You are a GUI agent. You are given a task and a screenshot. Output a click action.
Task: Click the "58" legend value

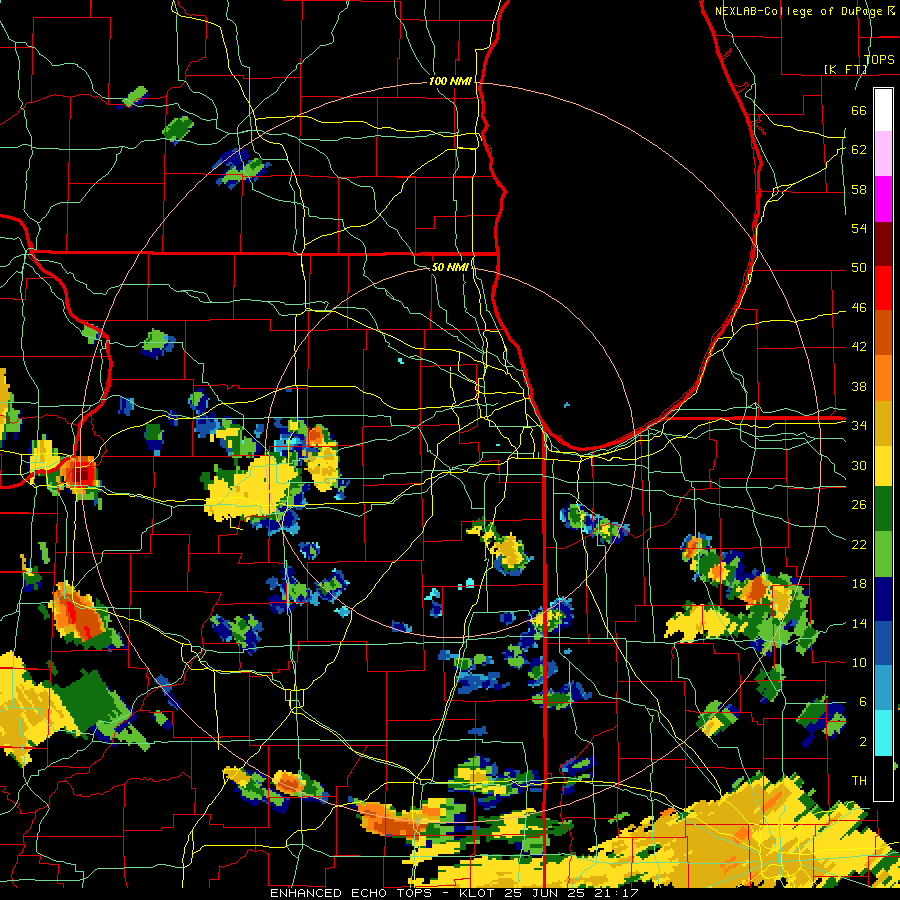coord(859,189)
